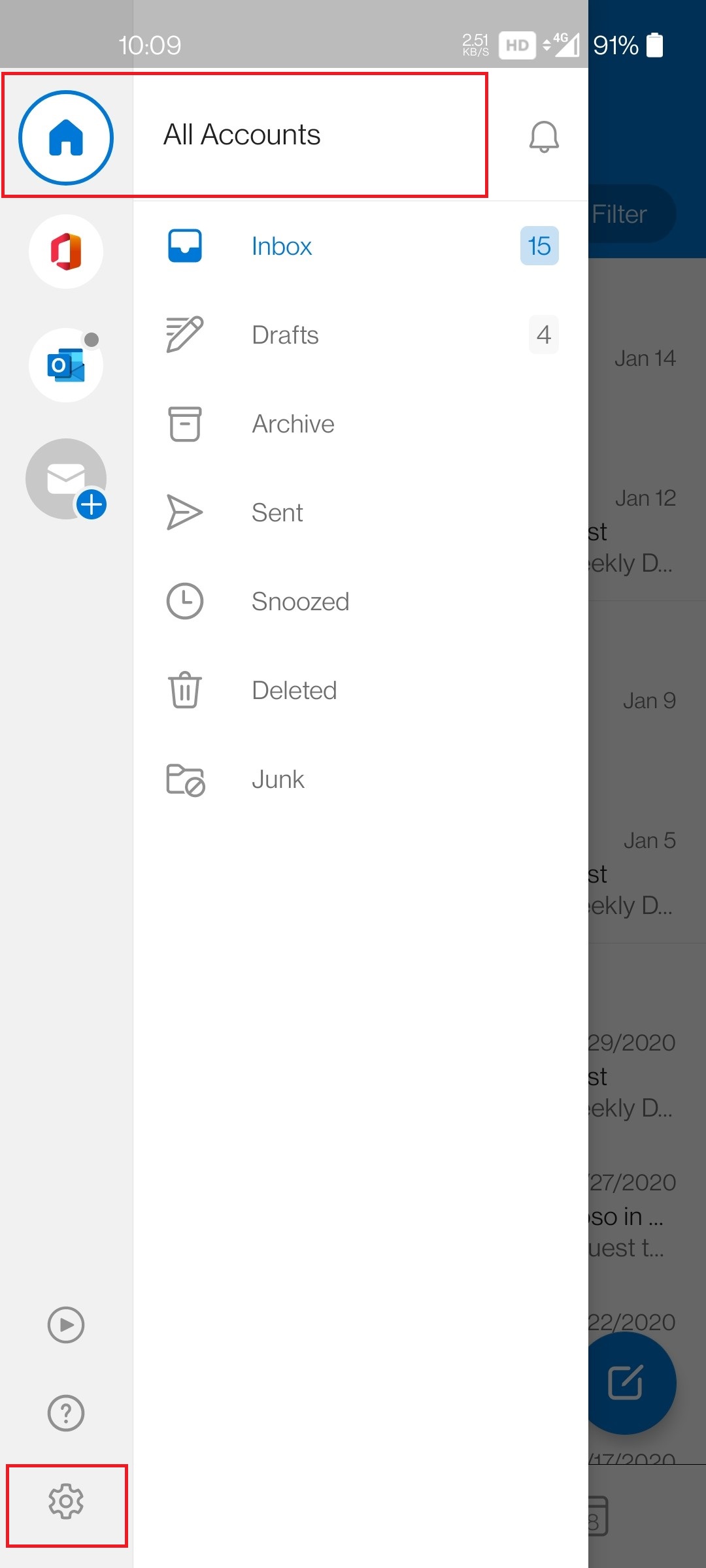Tap the 10:09 clock in status bar
Image resolution: width=706 pixels, height=1568 pixels.
coord(150,45)
